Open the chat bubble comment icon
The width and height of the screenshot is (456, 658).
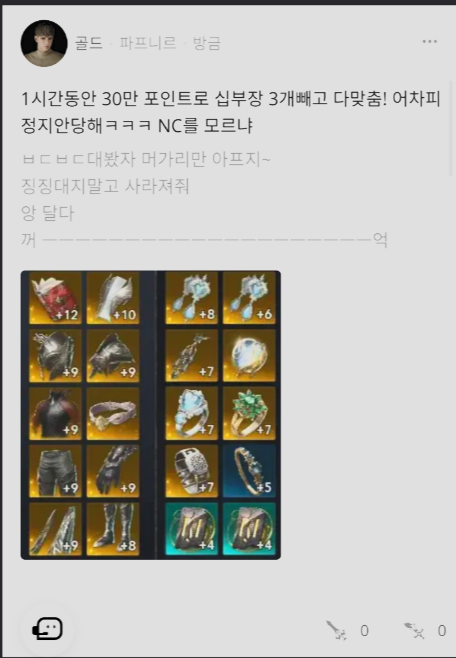[x=47, y=629]
